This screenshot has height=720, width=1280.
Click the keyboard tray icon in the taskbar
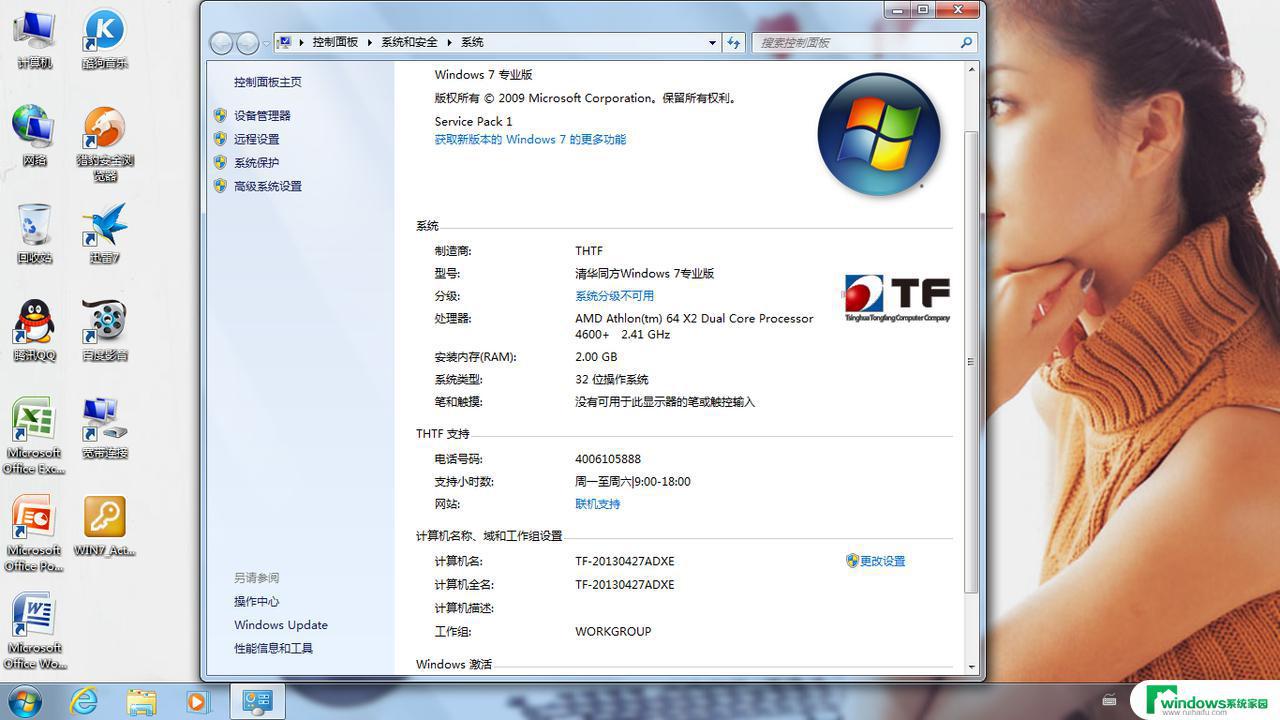(1109, 700)
